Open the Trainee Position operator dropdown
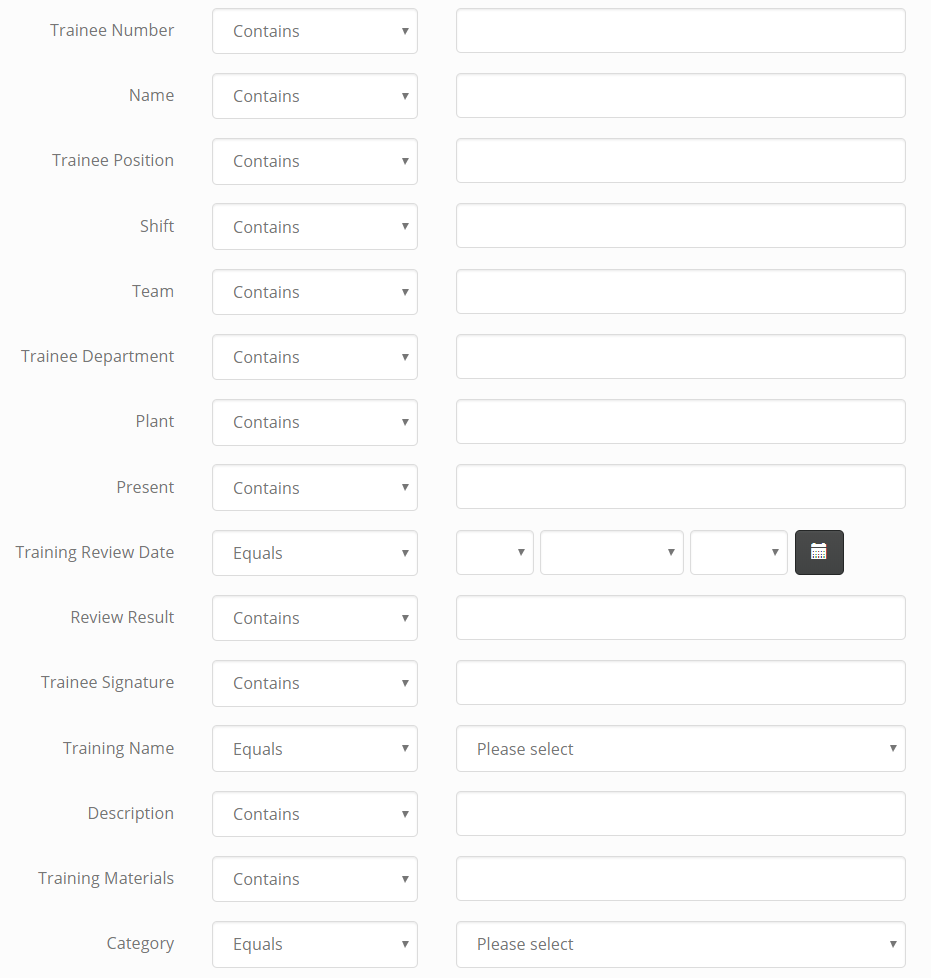Image resolution: width=931 pixels, height=978 pixels. (x=314, y=161)
